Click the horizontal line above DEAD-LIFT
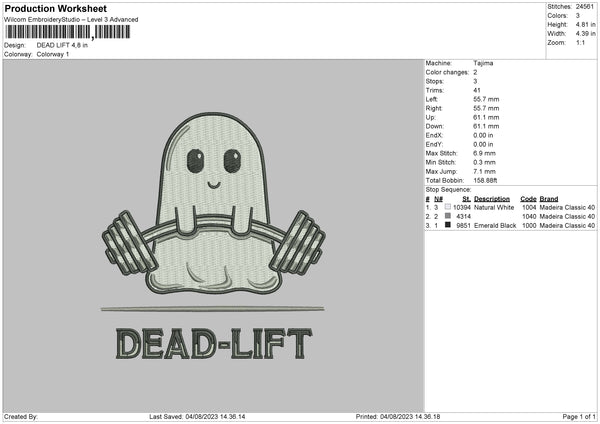This screenshot has width=600, height=424. point(213,308)
